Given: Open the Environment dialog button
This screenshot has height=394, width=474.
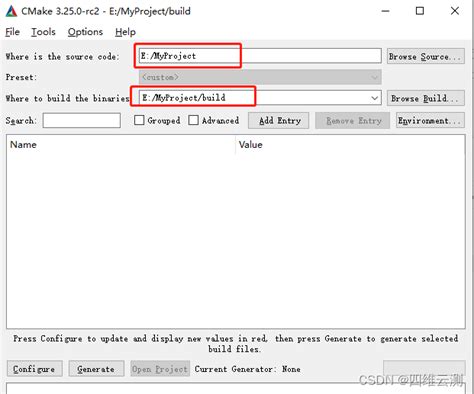Looking at the screenshot, I should [x=430, y=120].
